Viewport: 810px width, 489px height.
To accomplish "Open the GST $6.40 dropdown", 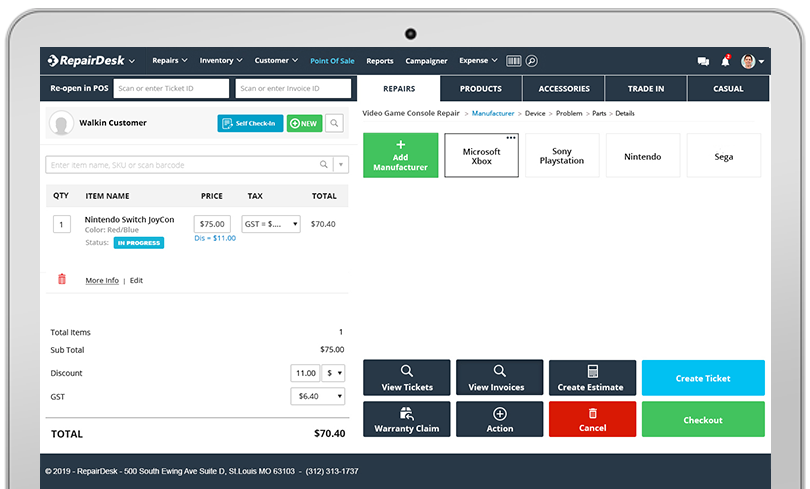I will (x=318, y=396).
